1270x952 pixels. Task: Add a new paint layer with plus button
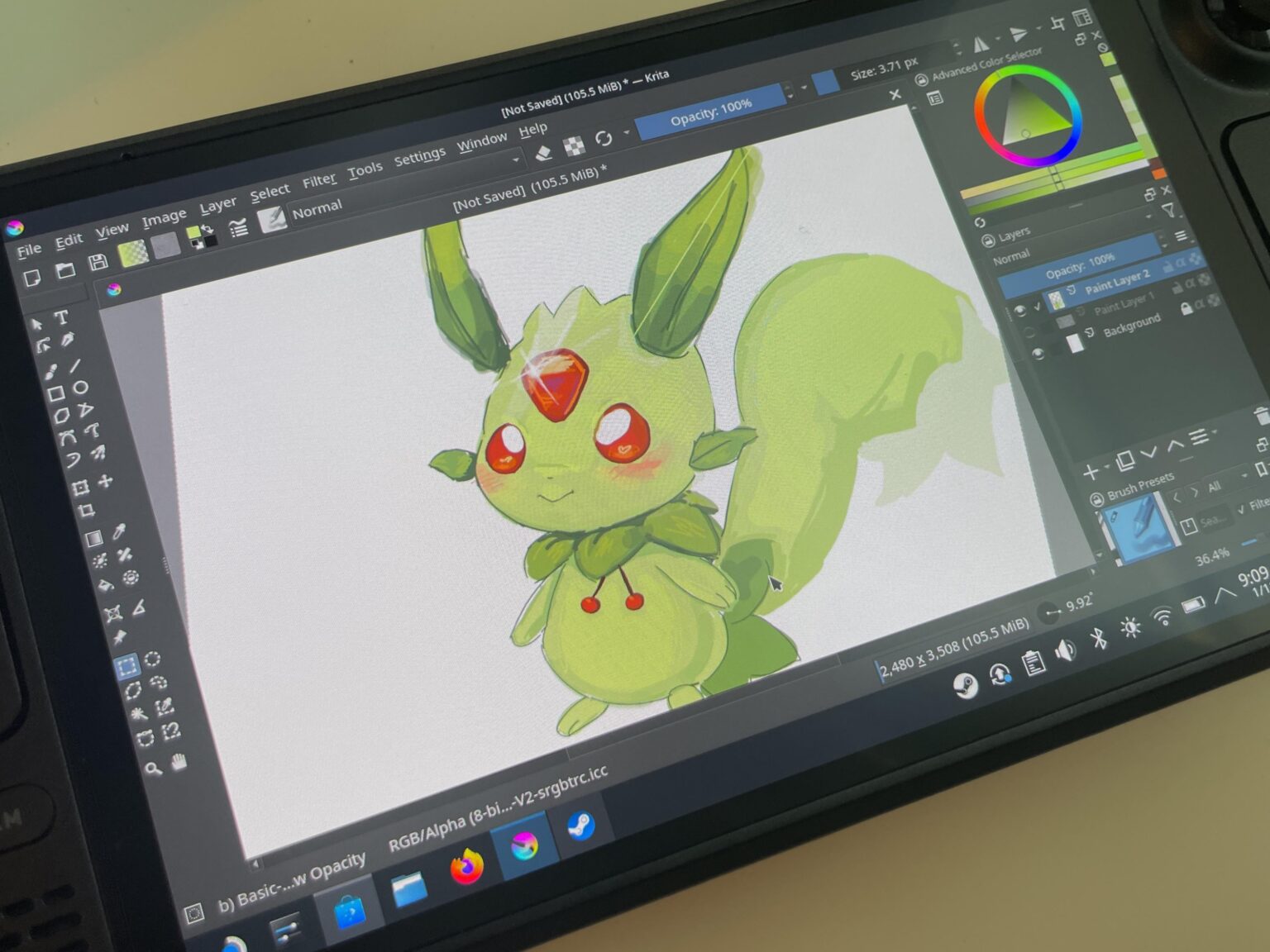coord(1091,473)
